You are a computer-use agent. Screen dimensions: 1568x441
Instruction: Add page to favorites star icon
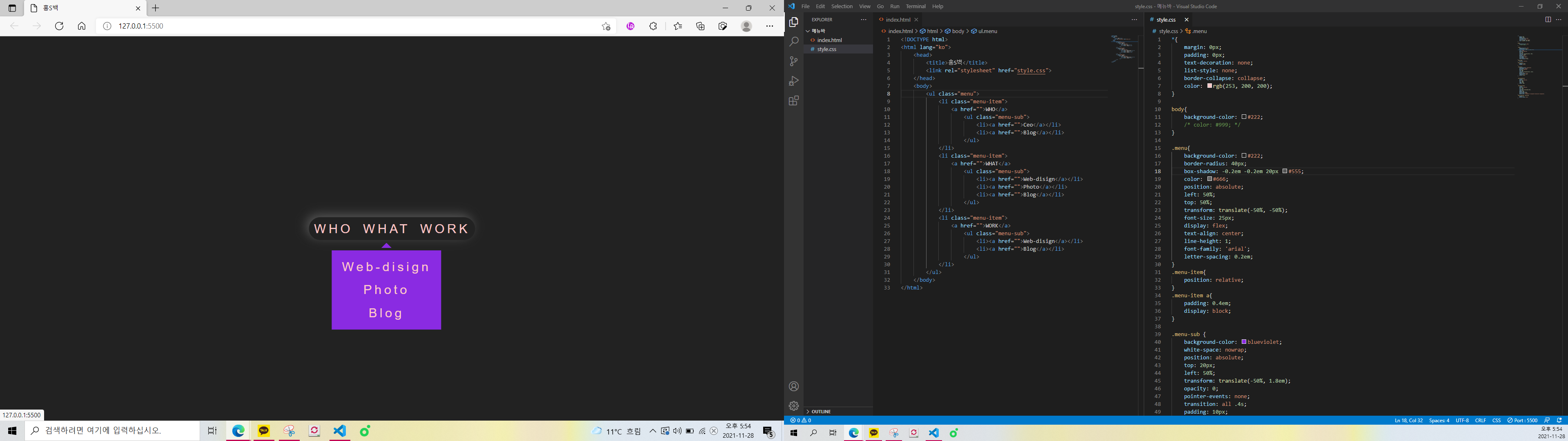[x=606, y=26]
